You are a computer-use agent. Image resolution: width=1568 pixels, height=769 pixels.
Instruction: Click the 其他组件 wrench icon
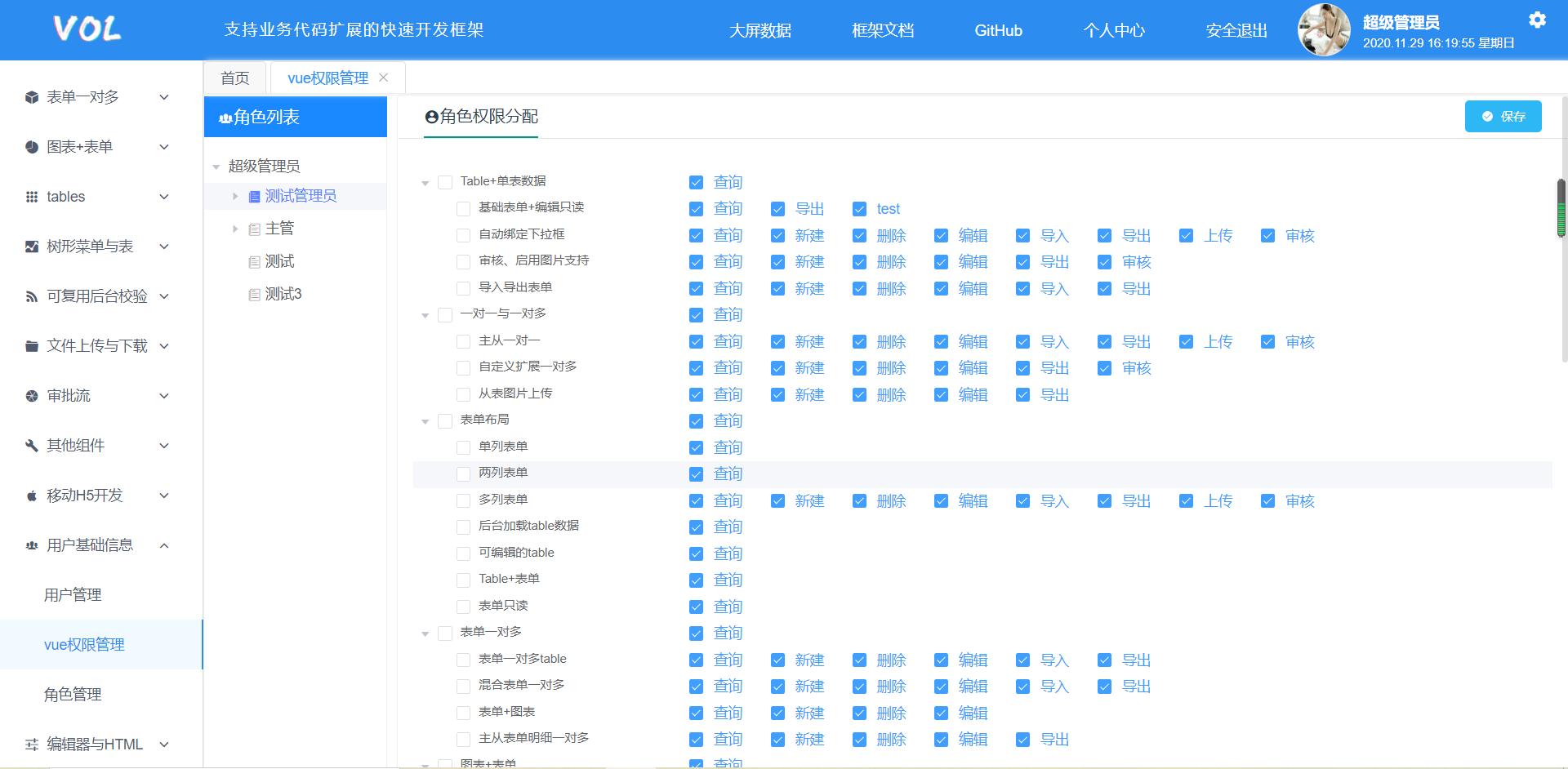click(x=30, y=446)
